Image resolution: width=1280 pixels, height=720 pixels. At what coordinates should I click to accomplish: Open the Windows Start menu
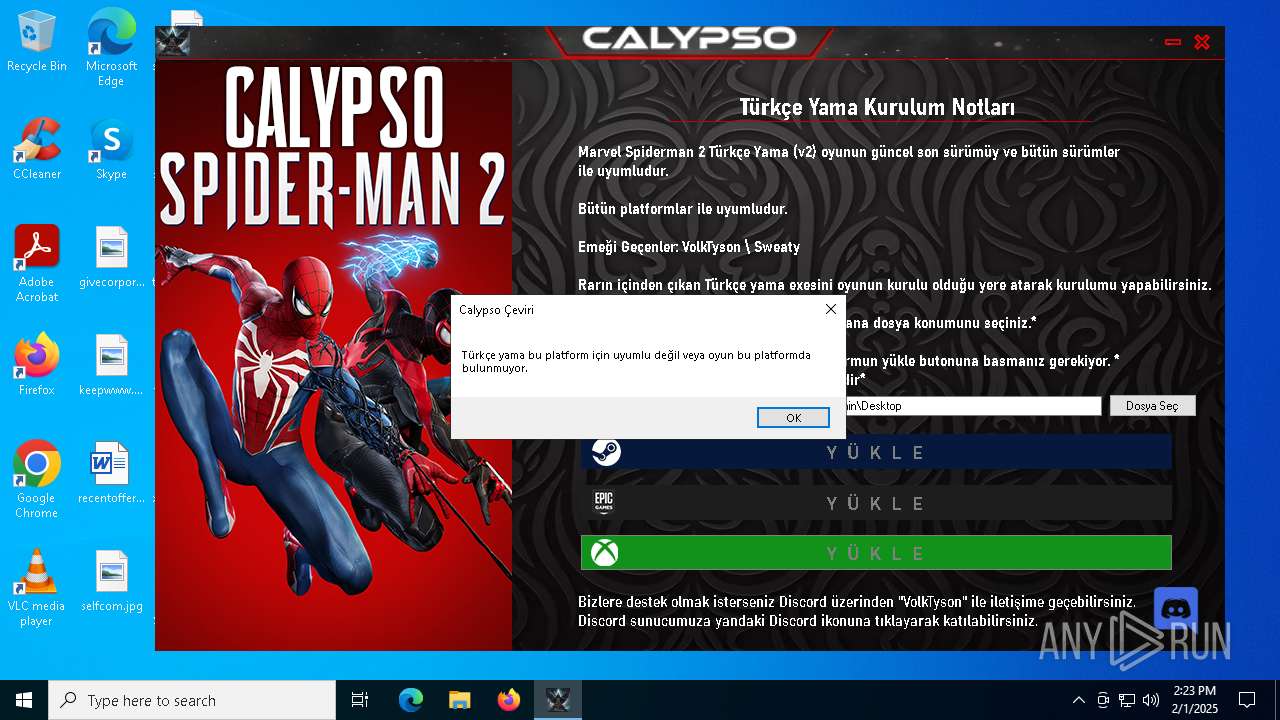[x=24, y=700]
